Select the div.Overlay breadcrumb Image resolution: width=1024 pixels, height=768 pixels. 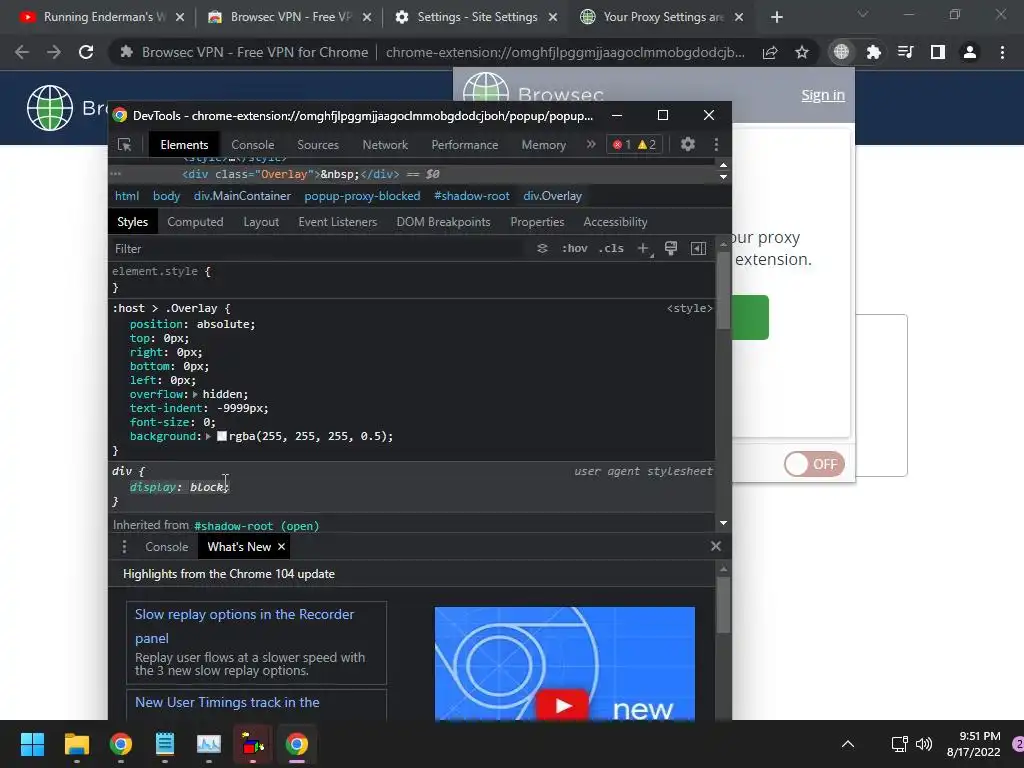[552, 196]
